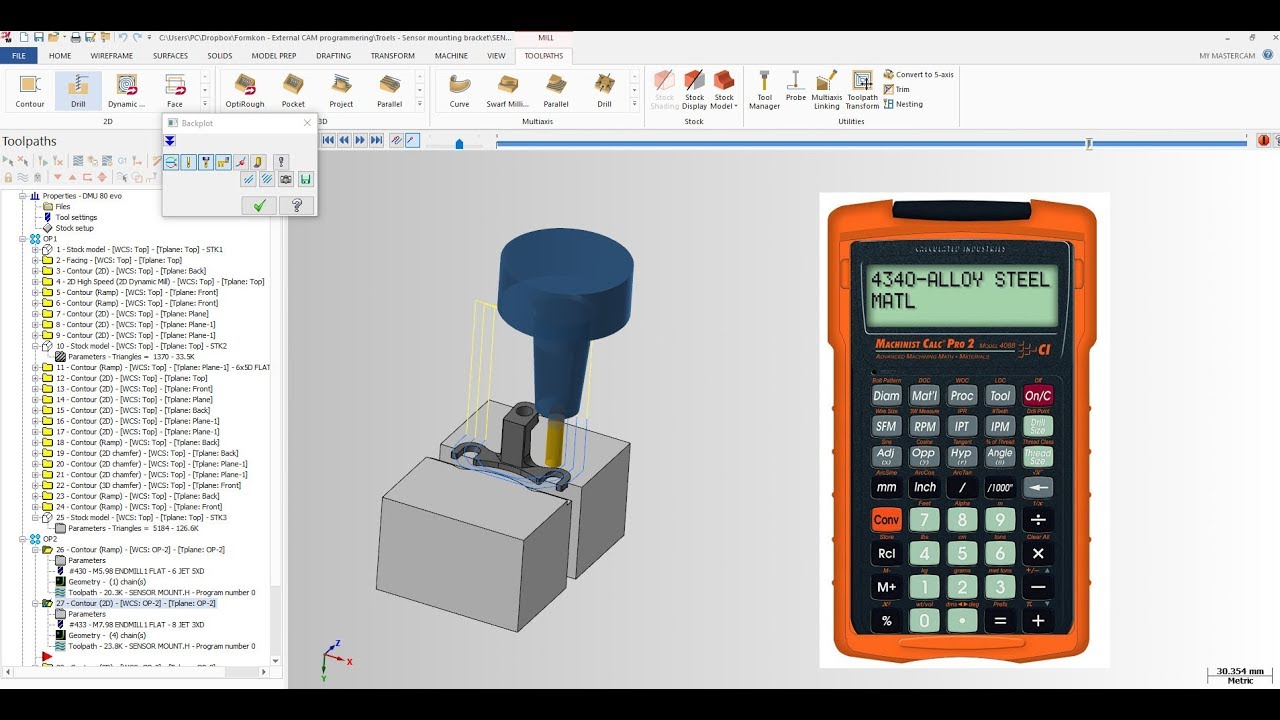Viewport: 1280px width, 720px height.
Task: Choose the Dynamic Mill toolpath
Action: 127,89
